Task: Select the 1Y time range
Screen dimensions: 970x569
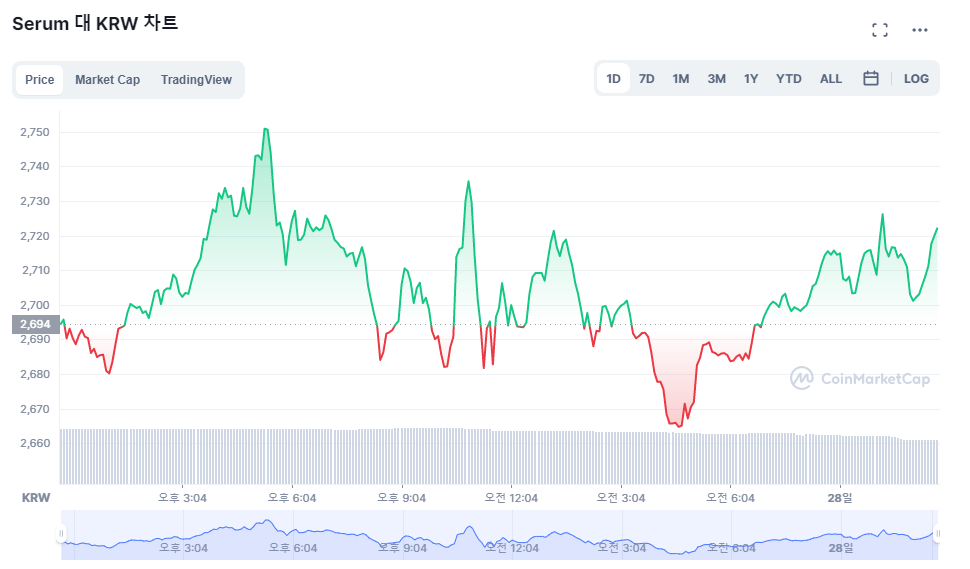Action: click(x=751, y=79)
